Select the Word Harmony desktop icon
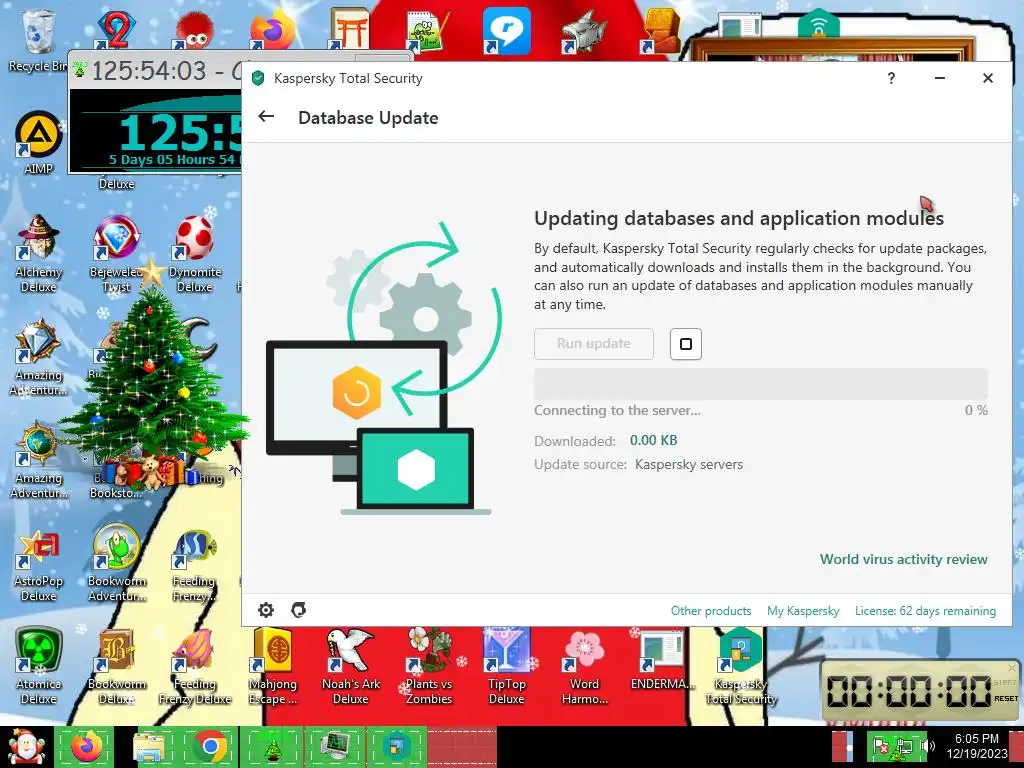The height and width of the screenshot is (768, 1024). coord(584,666)
